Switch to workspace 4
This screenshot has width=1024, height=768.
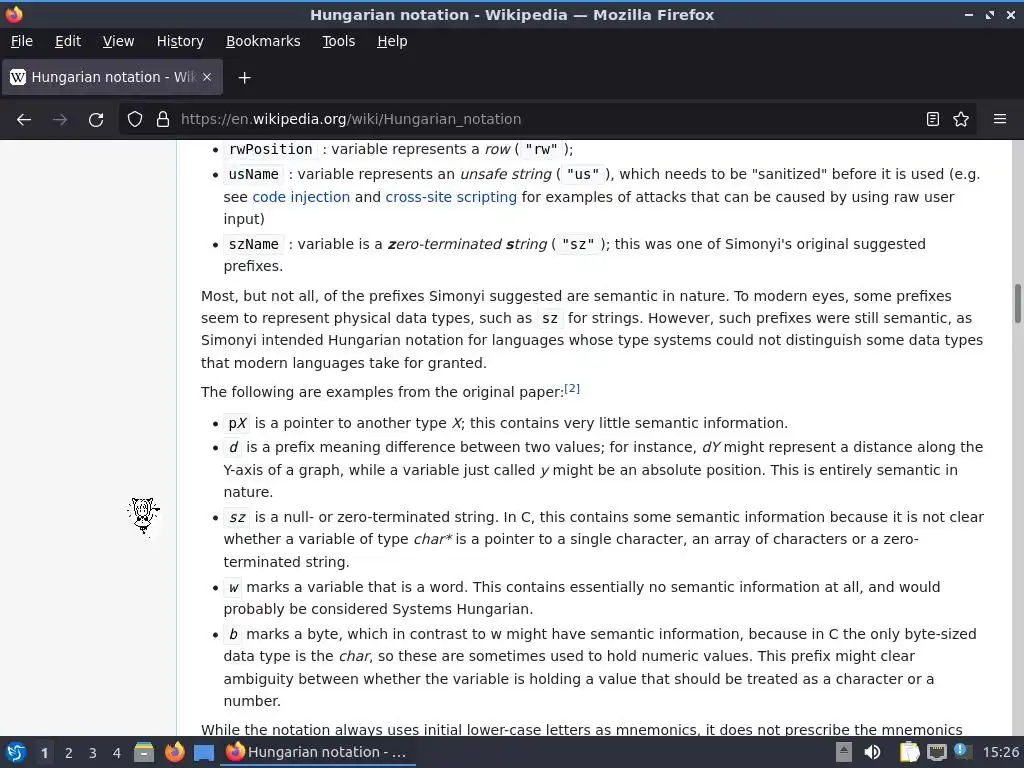(117, 753)
